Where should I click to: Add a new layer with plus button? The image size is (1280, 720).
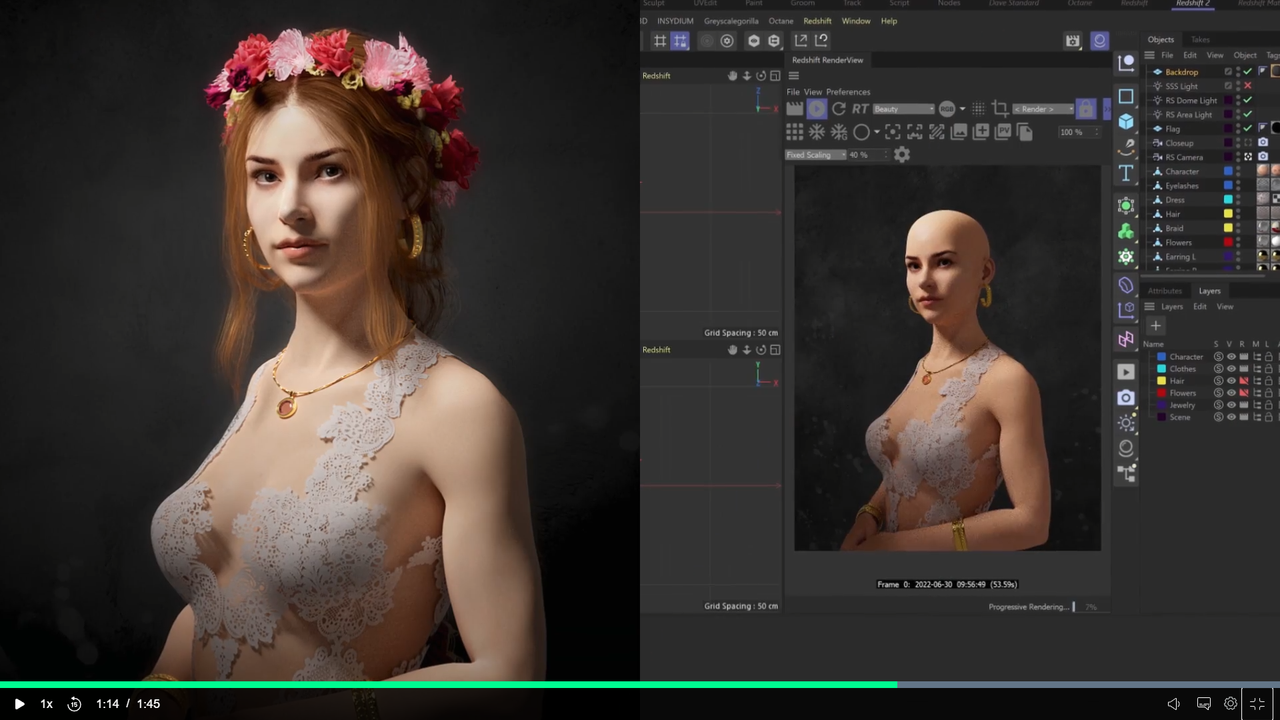click(x=1155, y=326)
